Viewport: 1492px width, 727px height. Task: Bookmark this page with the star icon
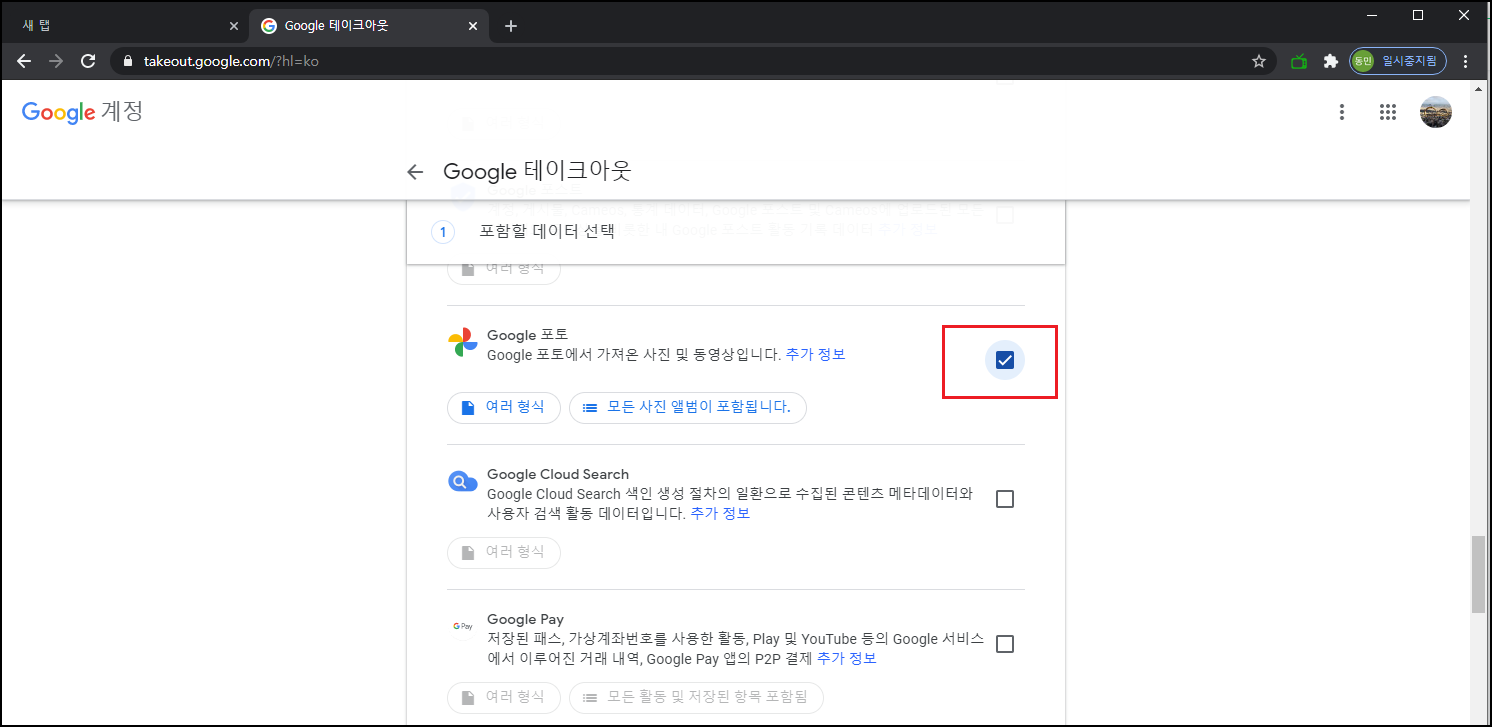coord(1259,61)
